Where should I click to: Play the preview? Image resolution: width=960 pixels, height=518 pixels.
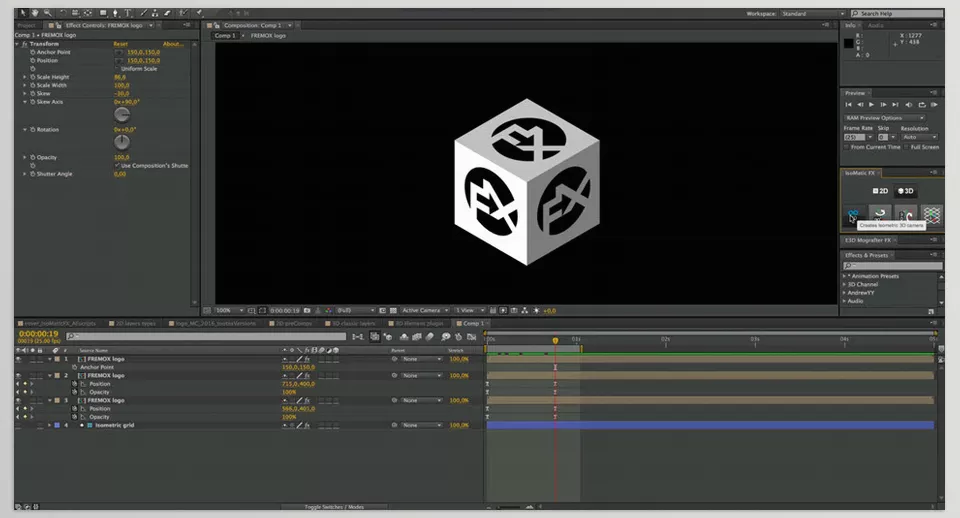coord(871,105)
